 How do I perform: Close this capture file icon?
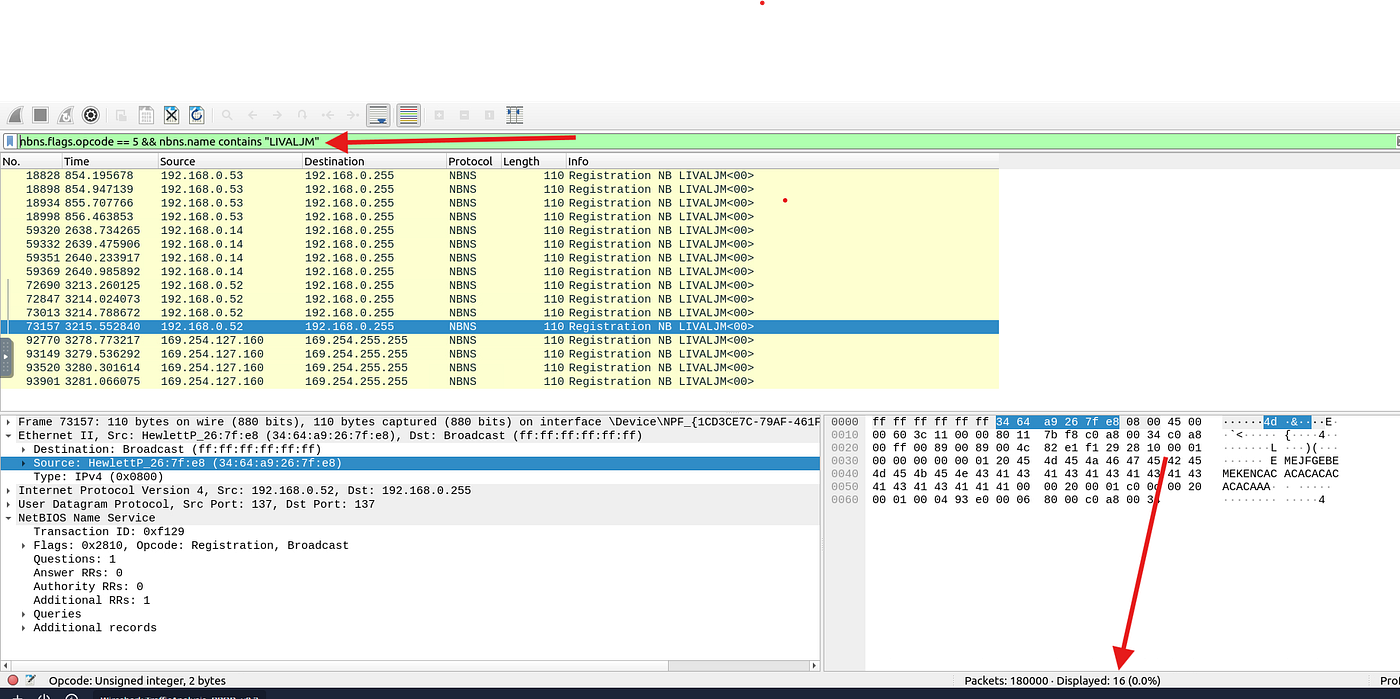(171, 115)
